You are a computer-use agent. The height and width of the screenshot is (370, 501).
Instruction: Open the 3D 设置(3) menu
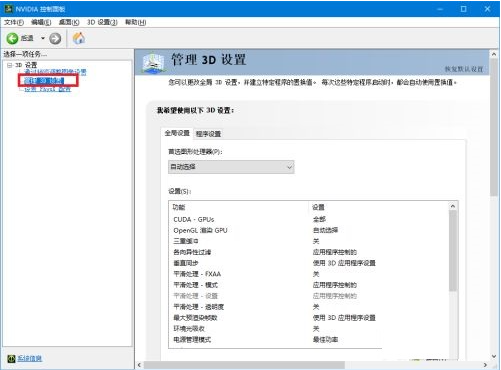pyautogui.click(x=102, y=22)
